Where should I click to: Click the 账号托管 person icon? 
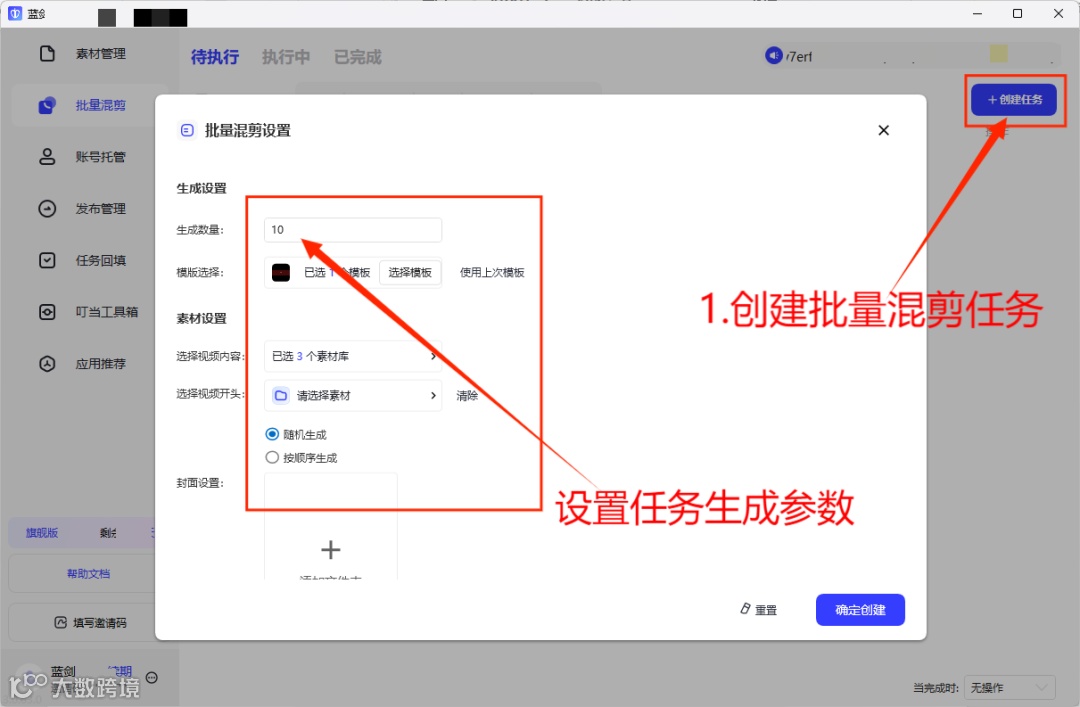tap(47, 157)
